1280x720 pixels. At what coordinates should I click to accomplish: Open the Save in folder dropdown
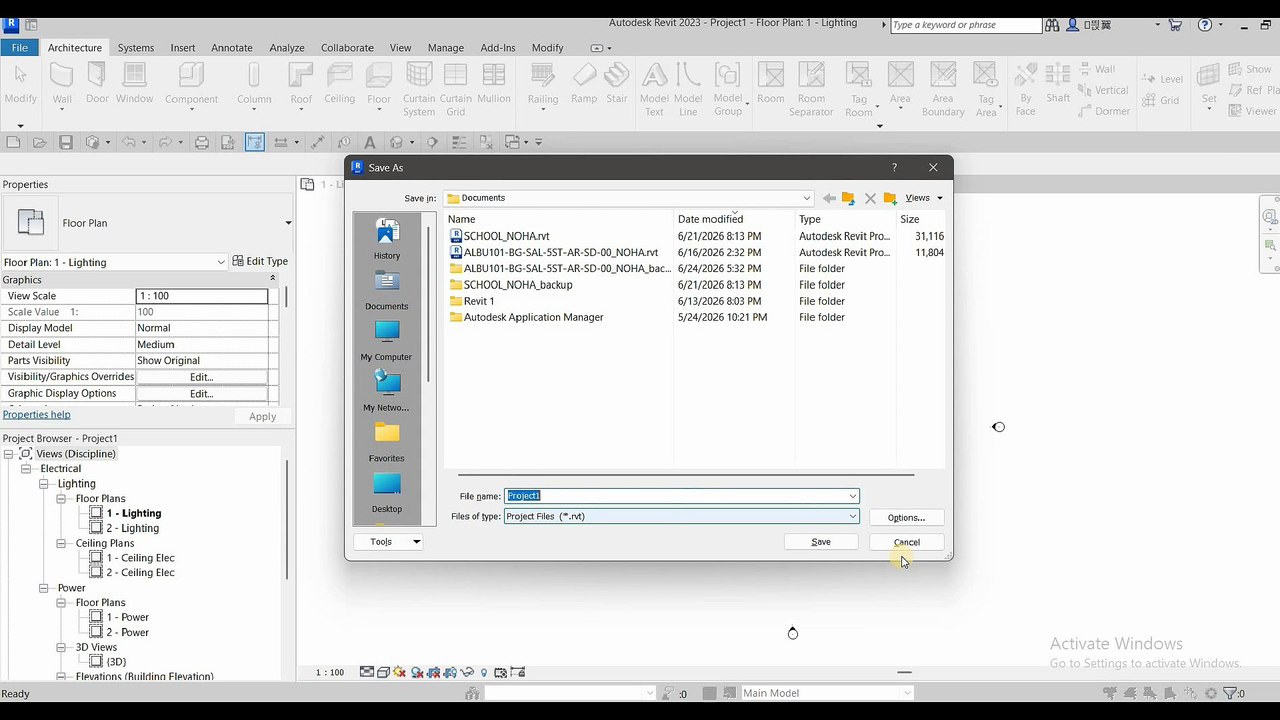pyautogui.click(x=807, y=198)
